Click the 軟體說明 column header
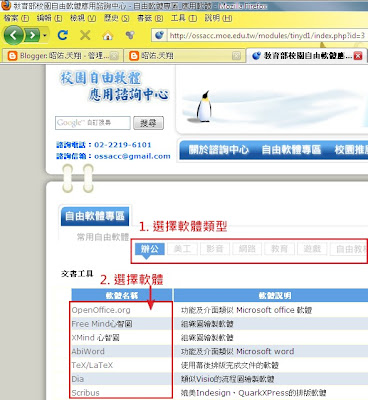Viewport: 368px width, 400px height. 275,295
